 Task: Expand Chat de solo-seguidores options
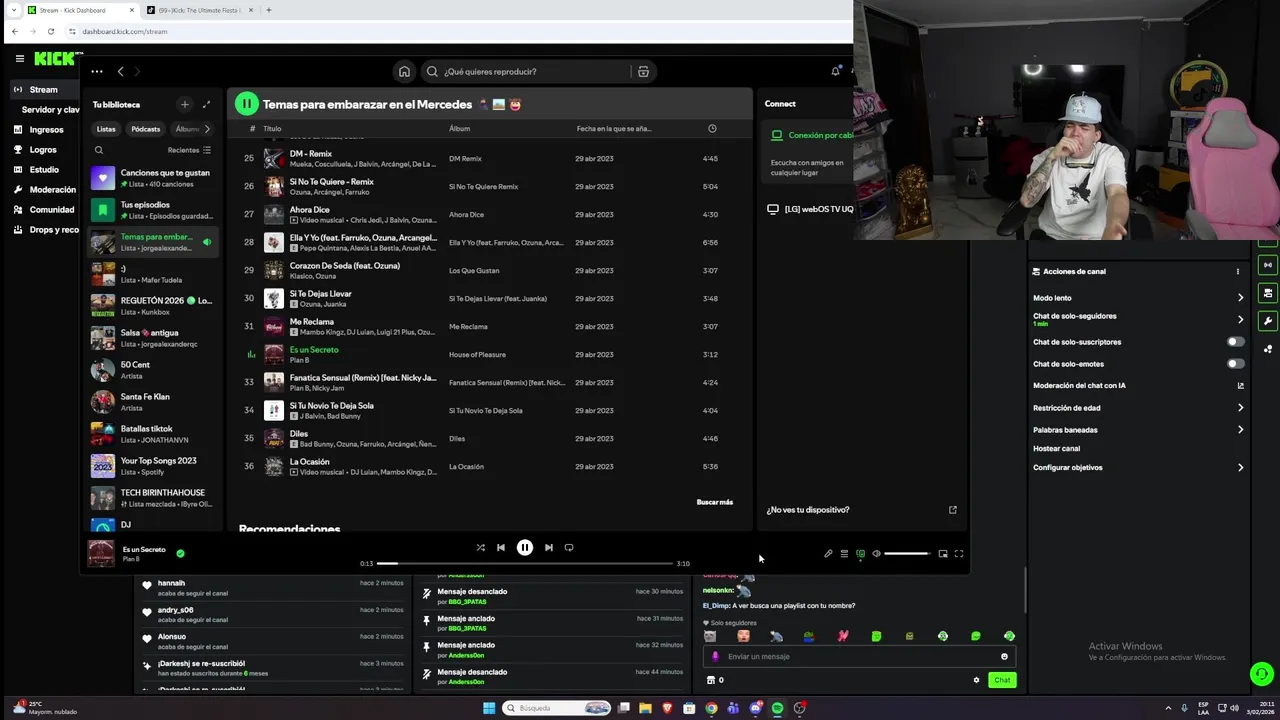1240,320
